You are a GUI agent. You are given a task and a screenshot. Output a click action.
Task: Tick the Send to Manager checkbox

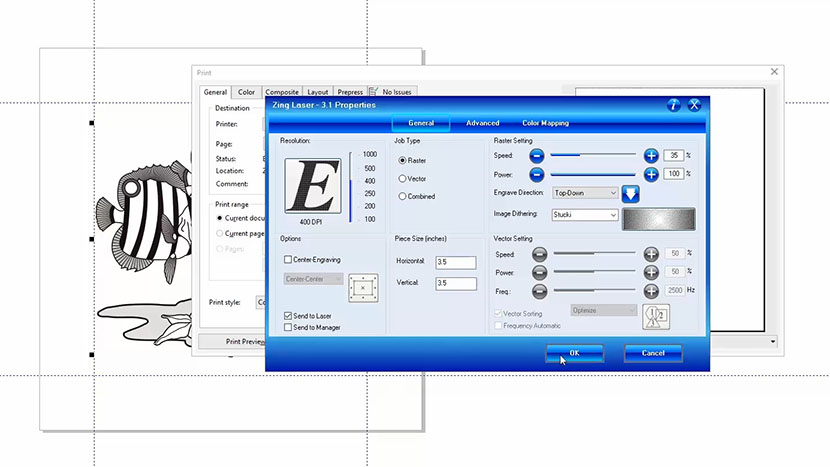pyautogui.click(x=289, y=327)
